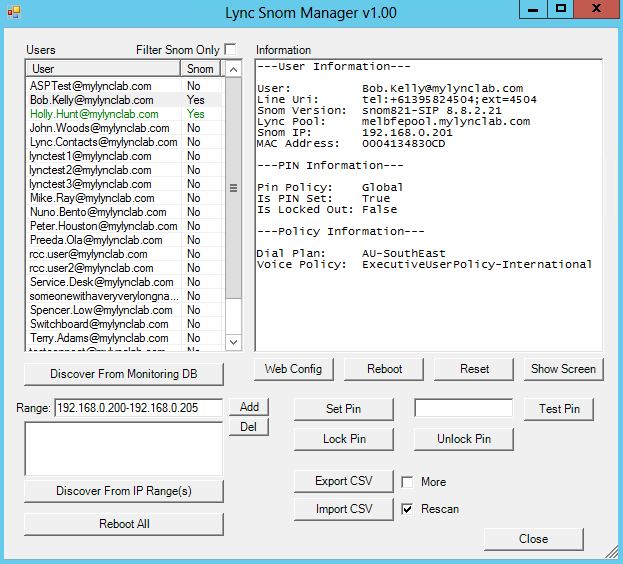Screen dimensions: 623x564
Task: Select user rcc.user@mylynclab.com
Action: tap(125, 254)
